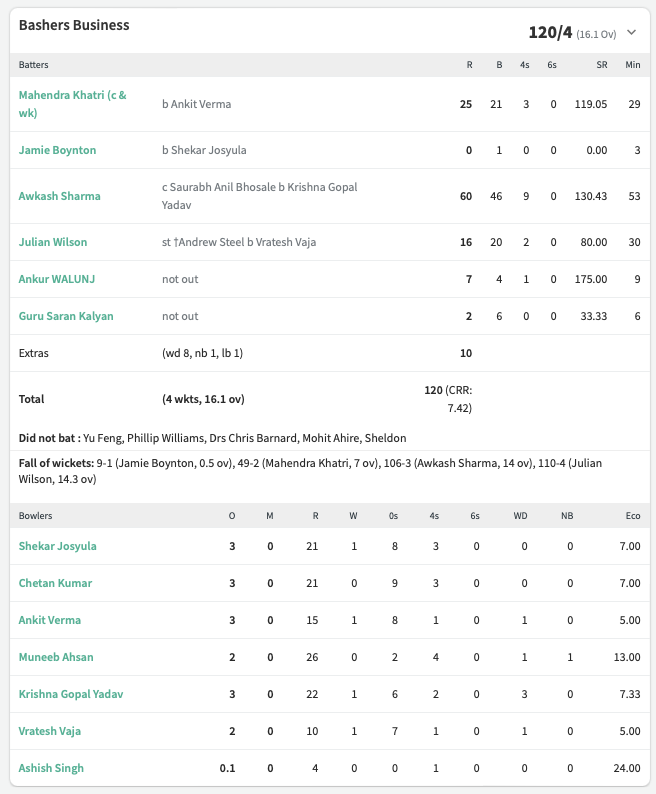The width and height of the screenshot is (656, 794).
Task: Select Awkash Sharma batter name
Action: (59, 196)
